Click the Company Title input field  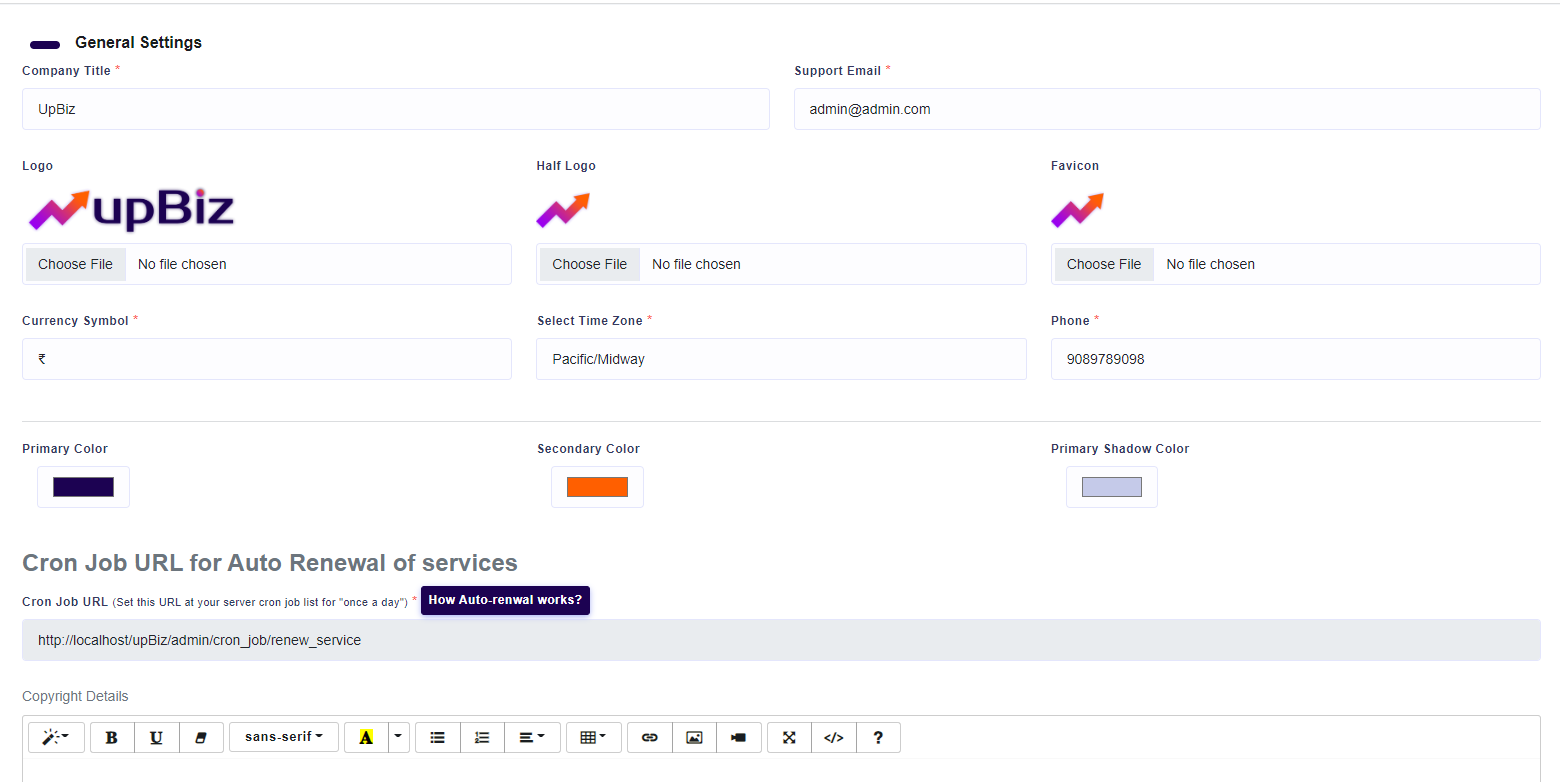coord(395,109)
